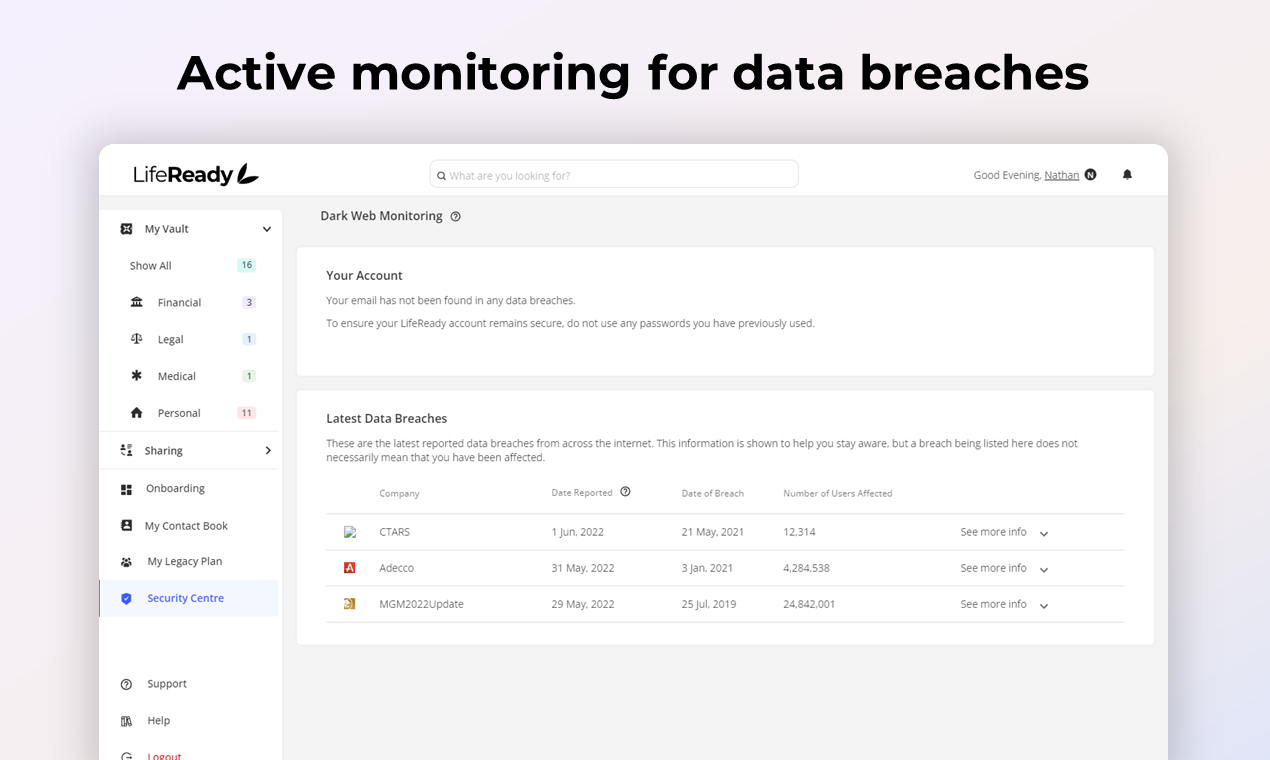Open the Legal category
The height and width of the screenshot is (760, 1270).
170,340
